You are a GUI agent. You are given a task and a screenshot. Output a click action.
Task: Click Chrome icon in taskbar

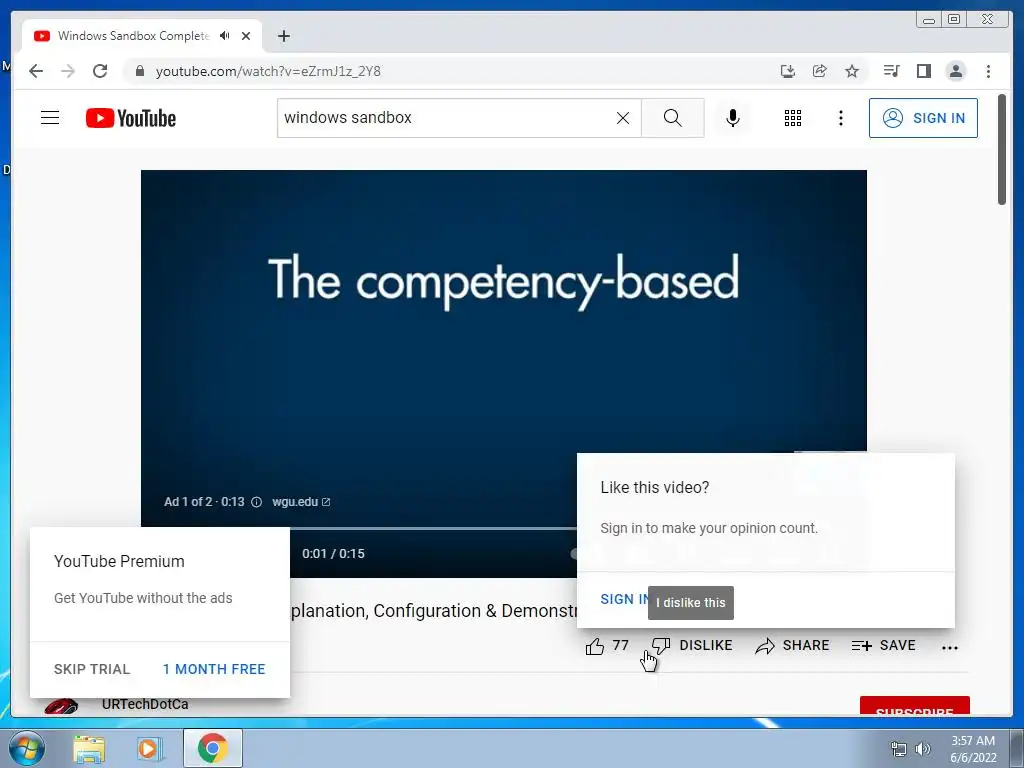click(x=212, y=748)
